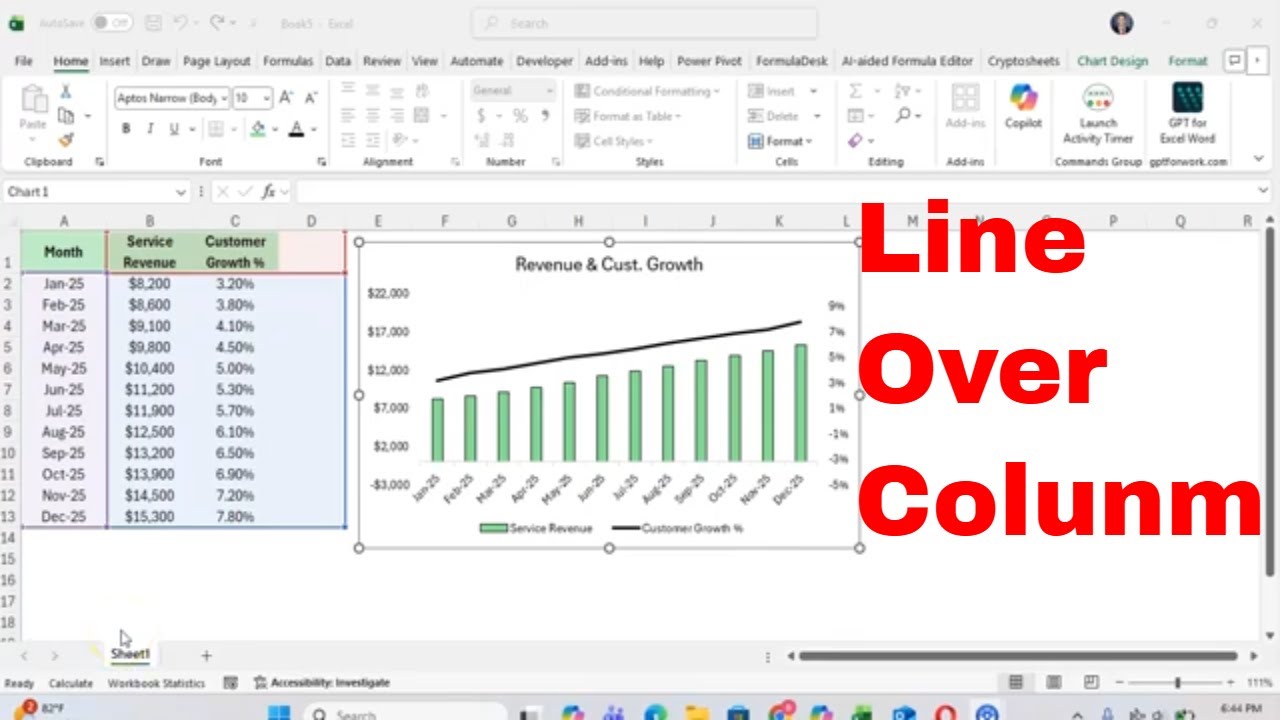Adjust the zoom slider handle

[x=1177, y=683]
